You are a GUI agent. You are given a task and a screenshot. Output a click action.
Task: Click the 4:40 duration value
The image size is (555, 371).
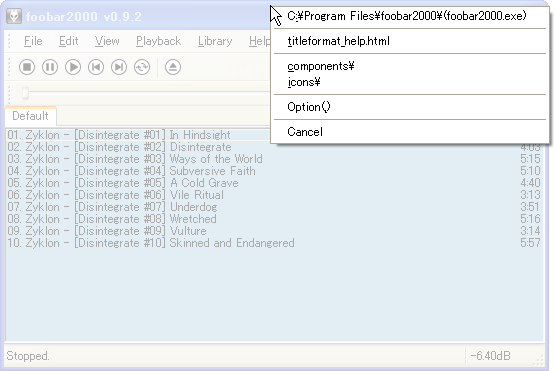tap(530, 183)
